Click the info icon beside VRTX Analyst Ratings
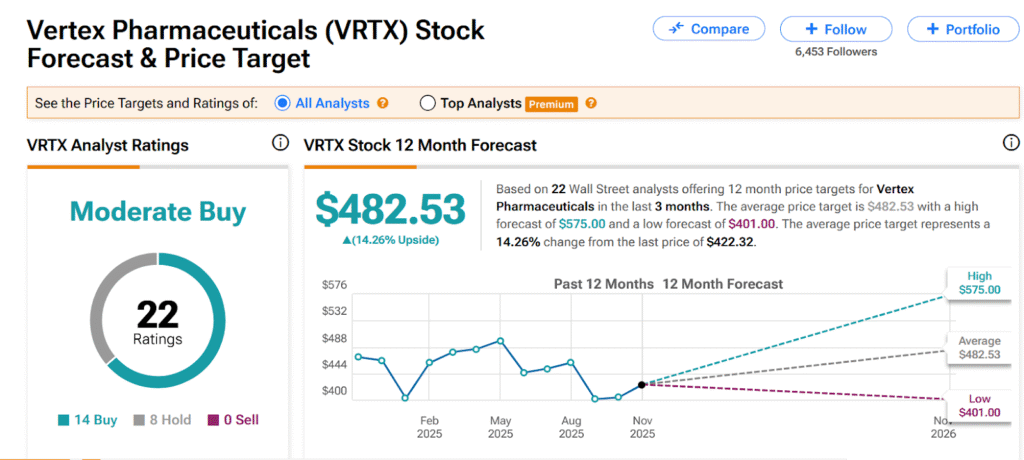1024x460 pixels. pyautogui.click(x=281, y=144)
